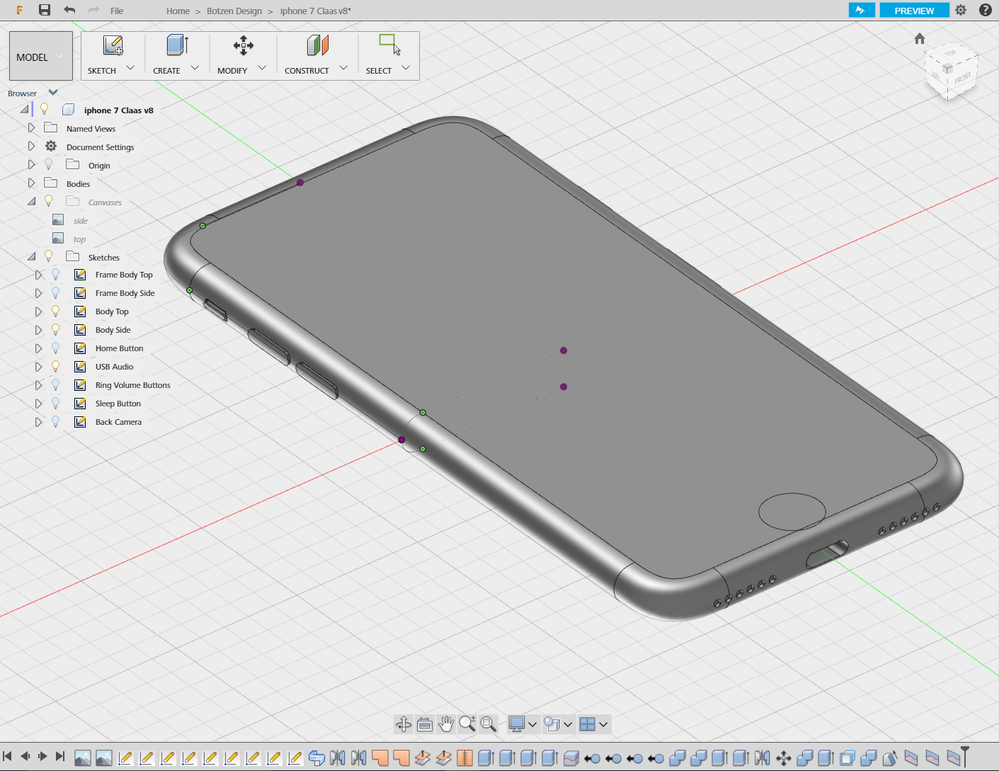Click the Select tool icon

click(389, 45)
